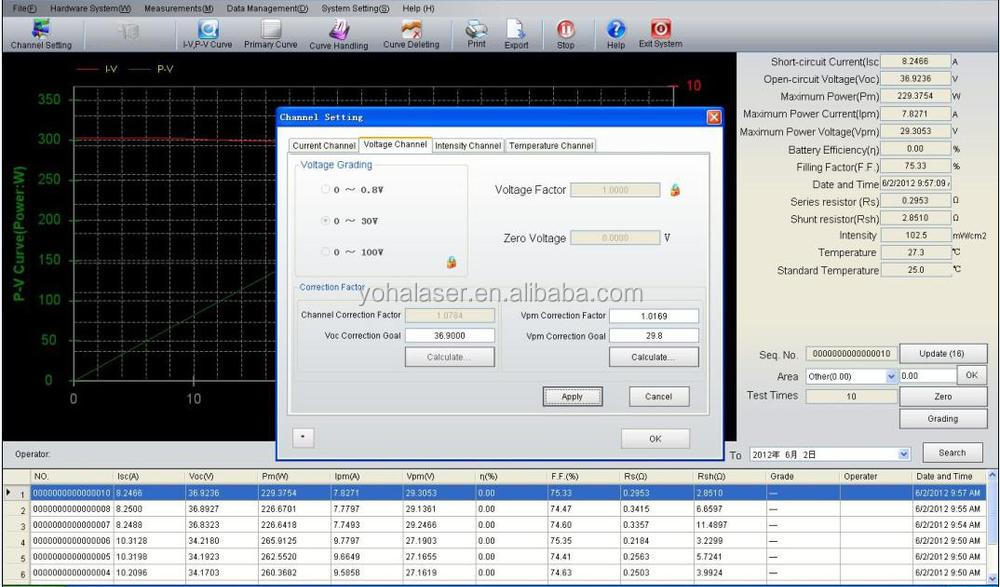Stop the measurement with Stop icon
The height and width of the screenshot is (587, 1000).
[565, 34]
